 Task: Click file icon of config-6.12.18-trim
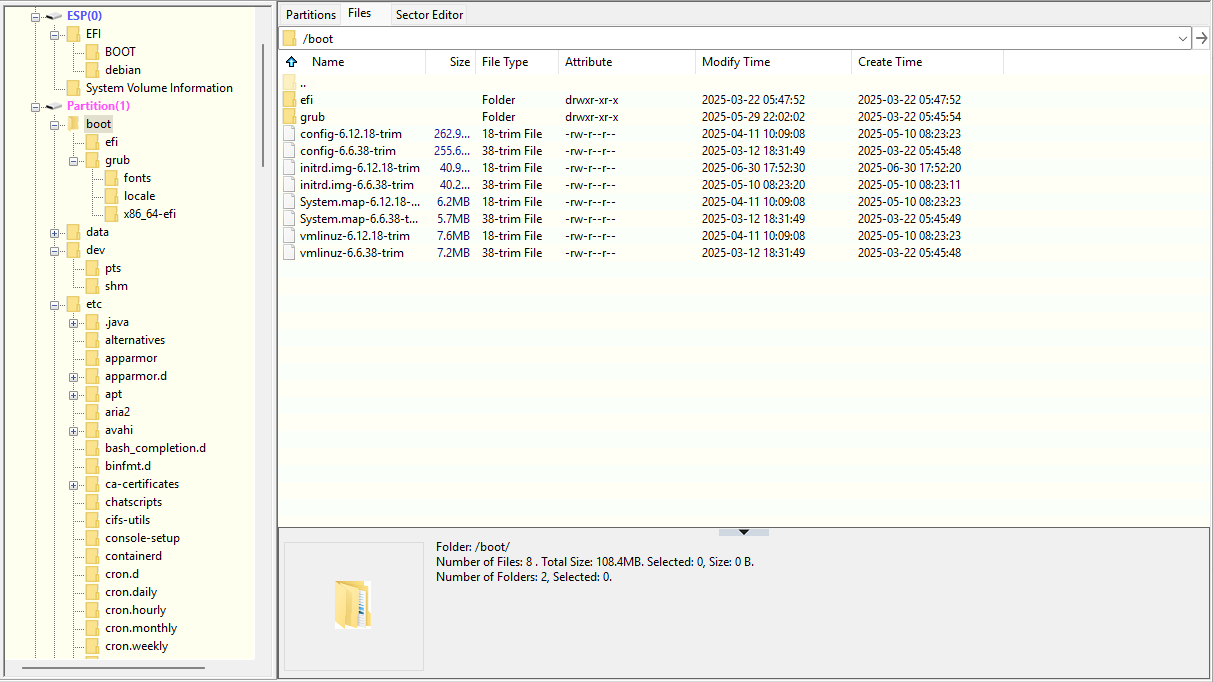tap(289, 134)
